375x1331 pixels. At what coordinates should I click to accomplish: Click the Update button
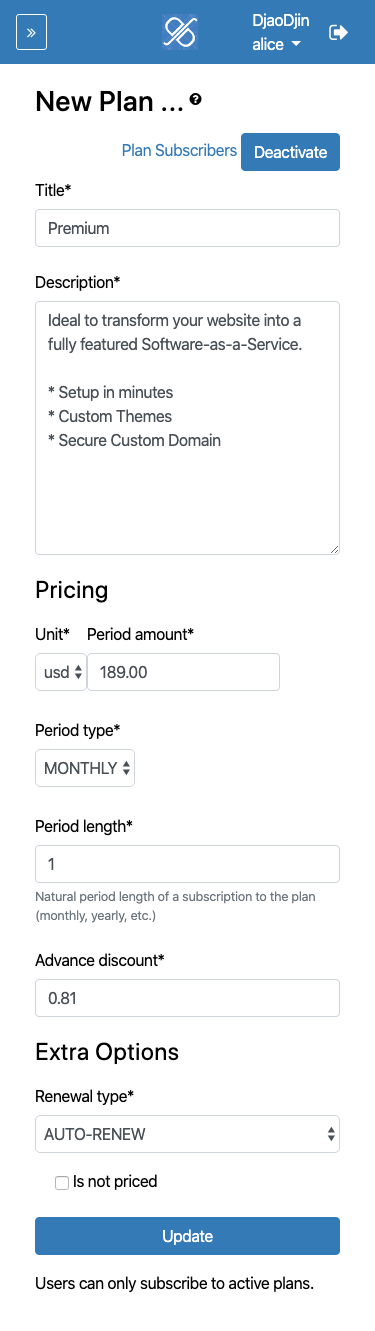[x=187, y=1236]
